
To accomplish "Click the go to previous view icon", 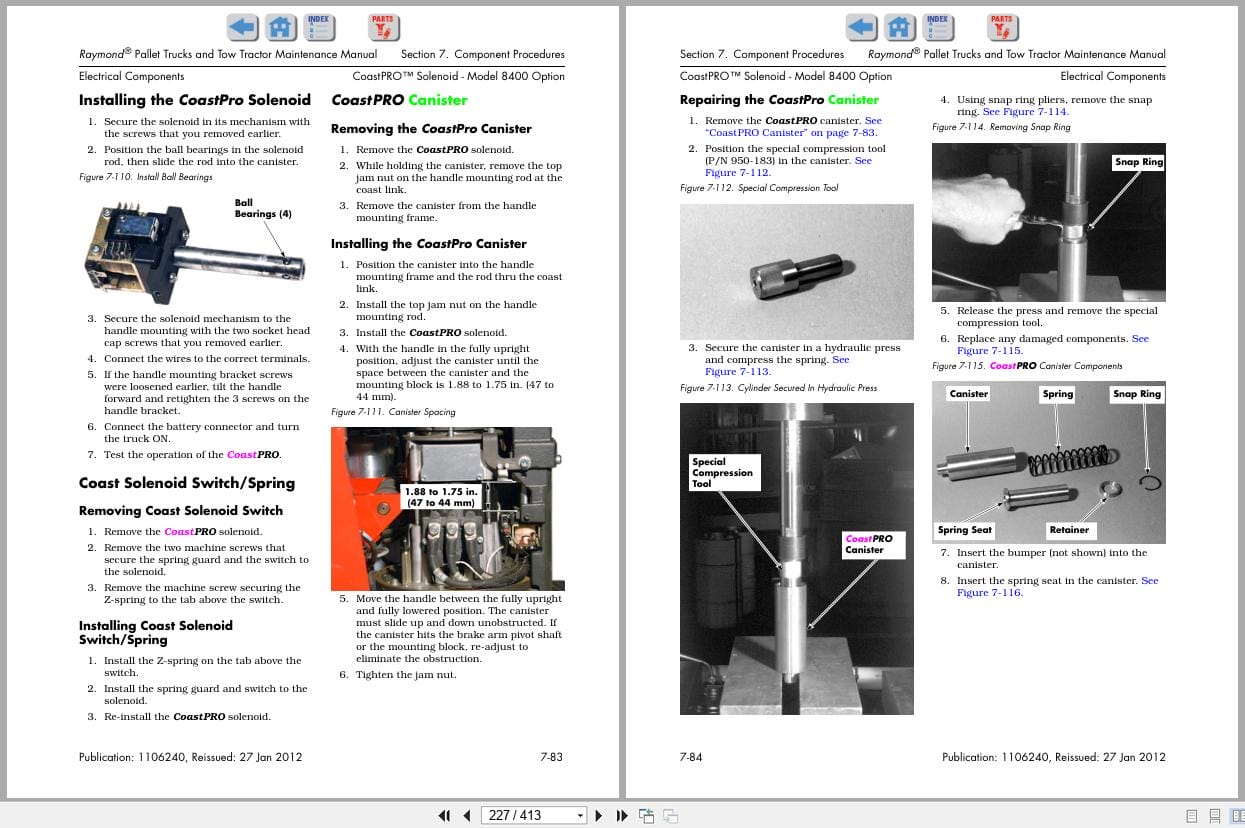I will [646, 816].
